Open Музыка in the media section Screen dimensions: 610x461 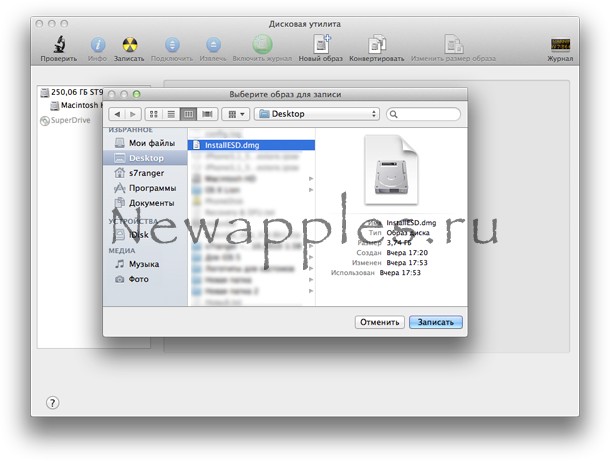pos(145,264)
